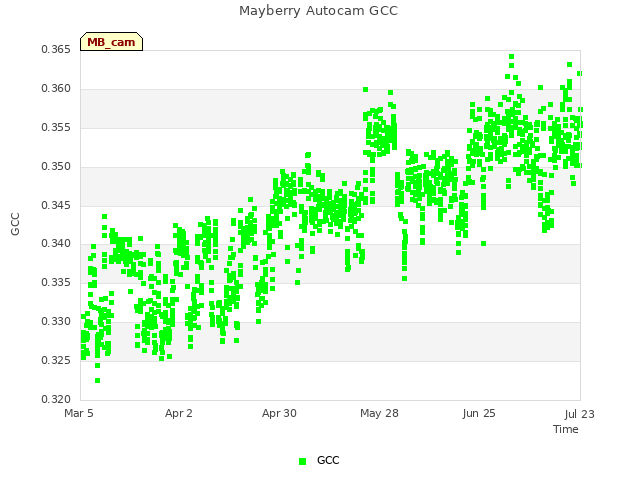The image size is (640, 480).
Task: Click the green GCC legend swatch
Action: tap(302, 461)
